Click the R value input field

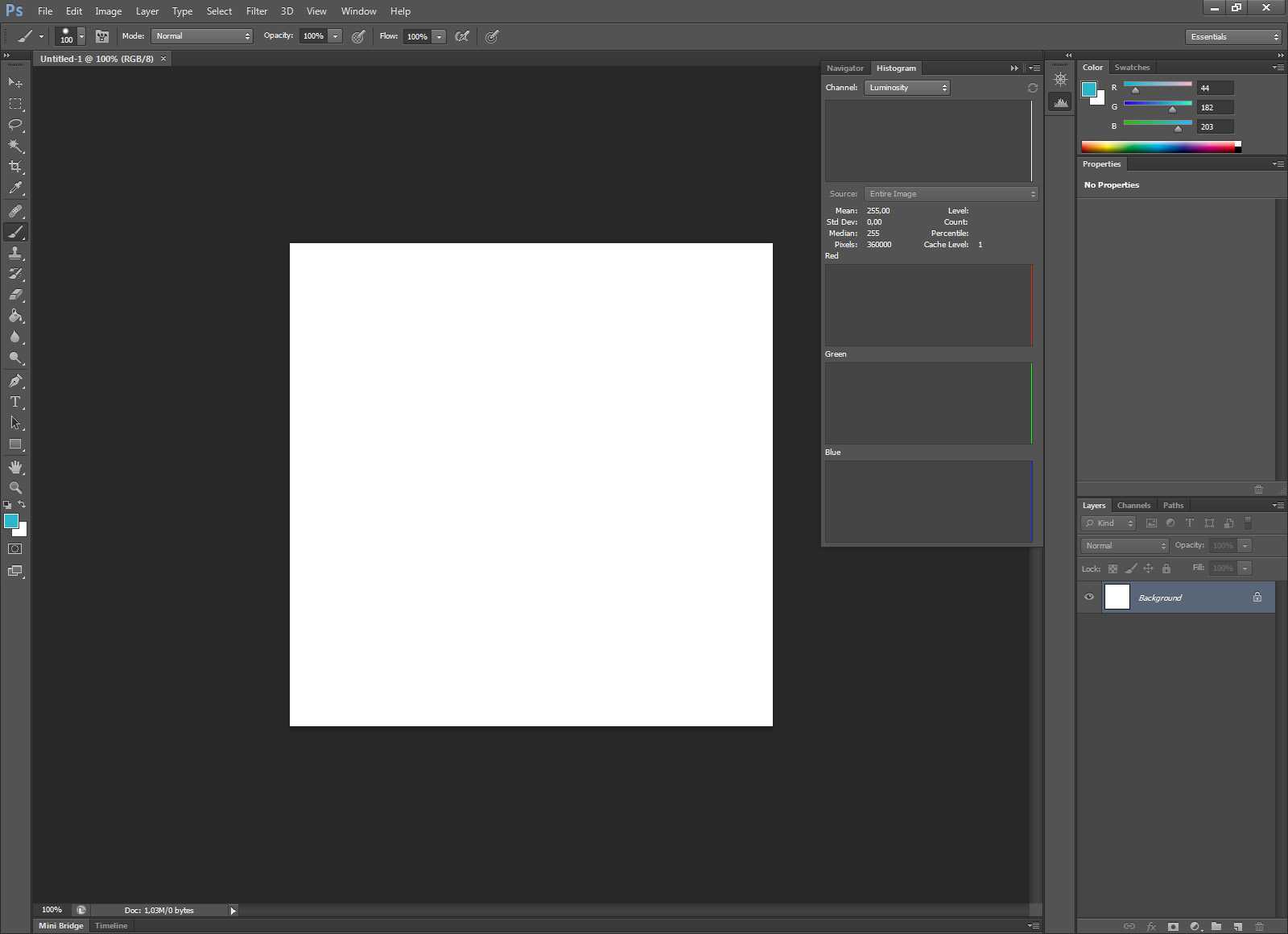pyautogui.click(x=1215, y=89)
